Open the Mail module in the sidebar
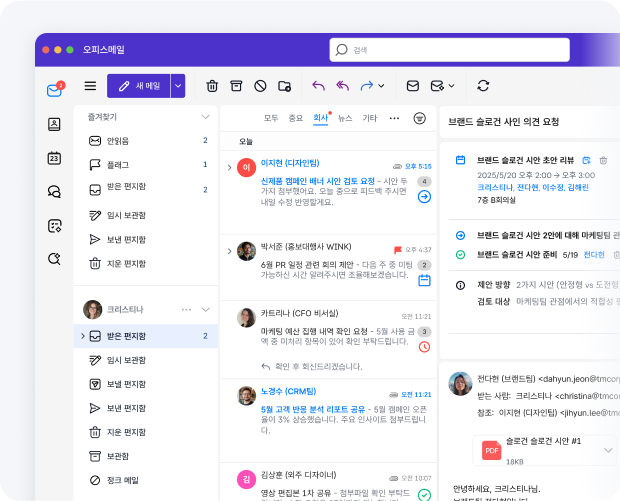620x501 pixels. (x=54, y=90)
